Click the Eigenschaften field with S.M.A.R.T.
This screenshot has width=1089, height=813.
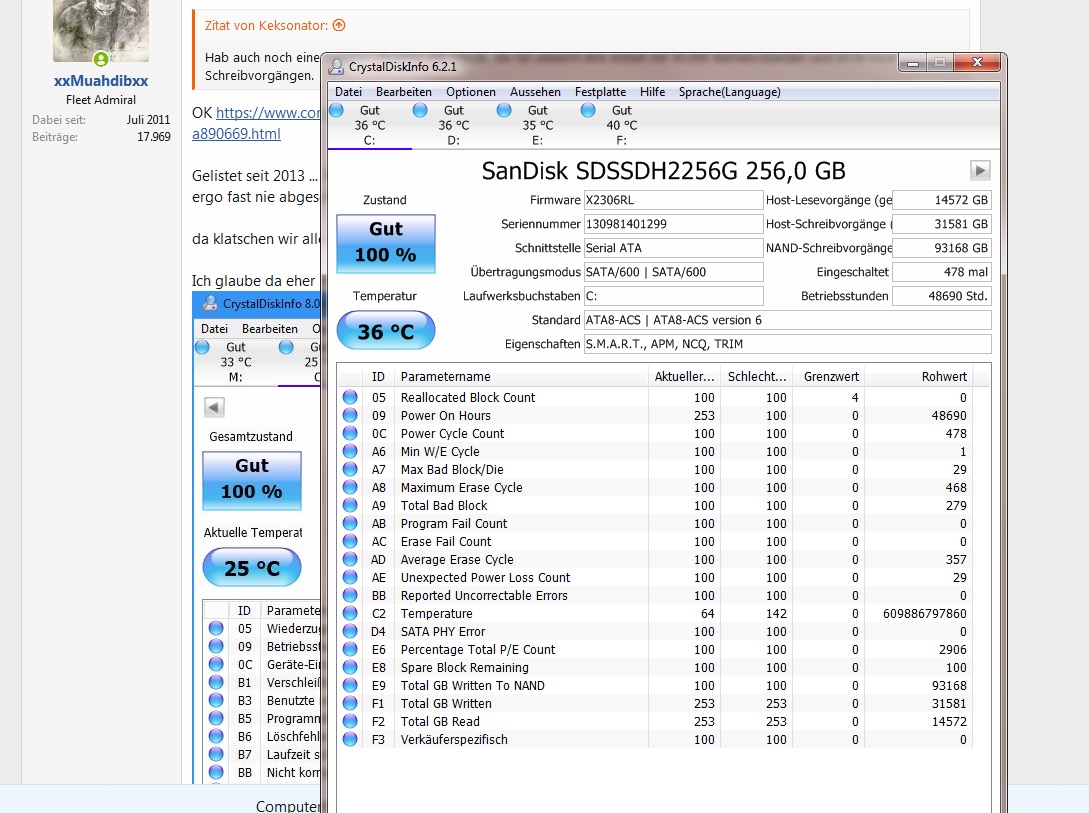[x=787, y=344]
